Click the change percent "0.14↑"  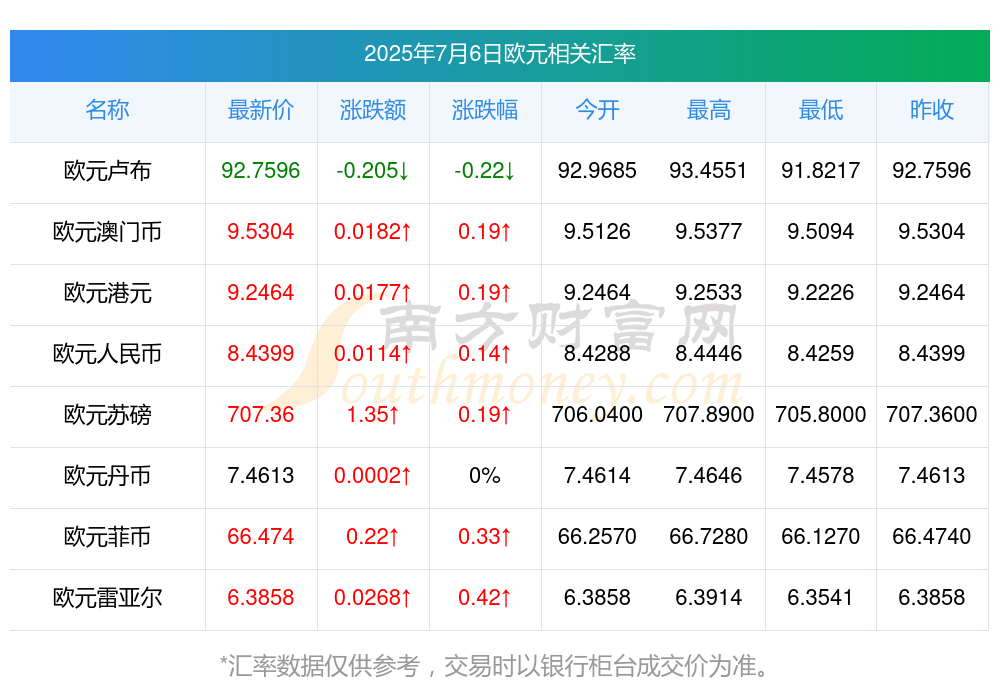(x=485, y=353)
